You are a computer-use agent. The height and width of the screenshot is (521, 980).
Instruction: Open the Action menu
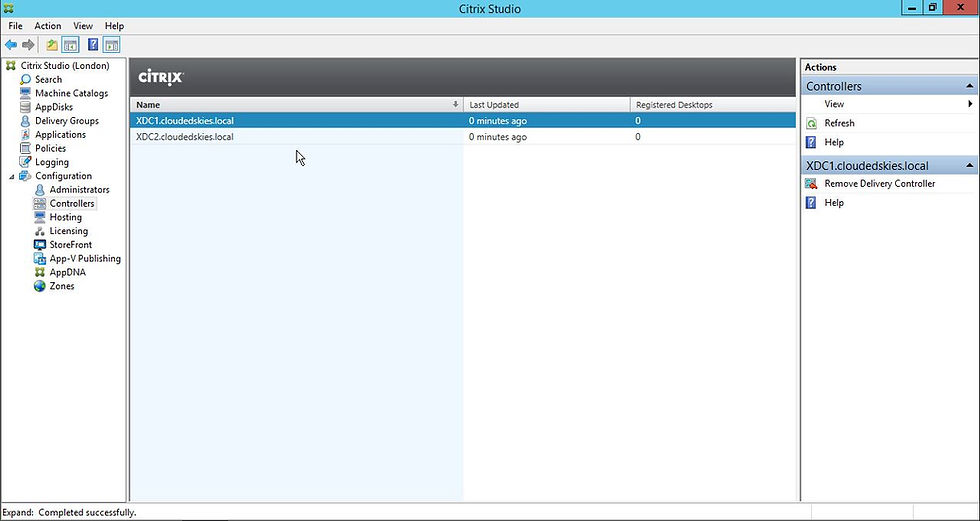[48, 26]
